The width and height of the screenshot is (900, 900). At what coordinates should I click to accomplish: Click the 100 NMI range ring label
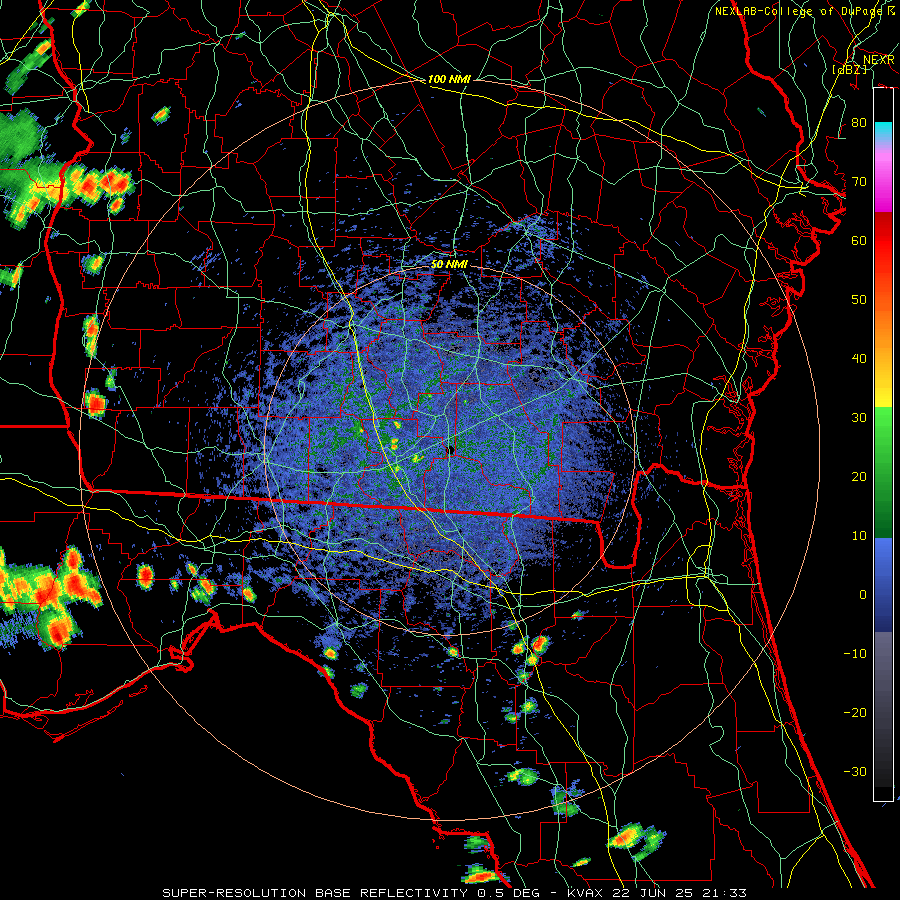pyautogui.click(x=449, y=79)
